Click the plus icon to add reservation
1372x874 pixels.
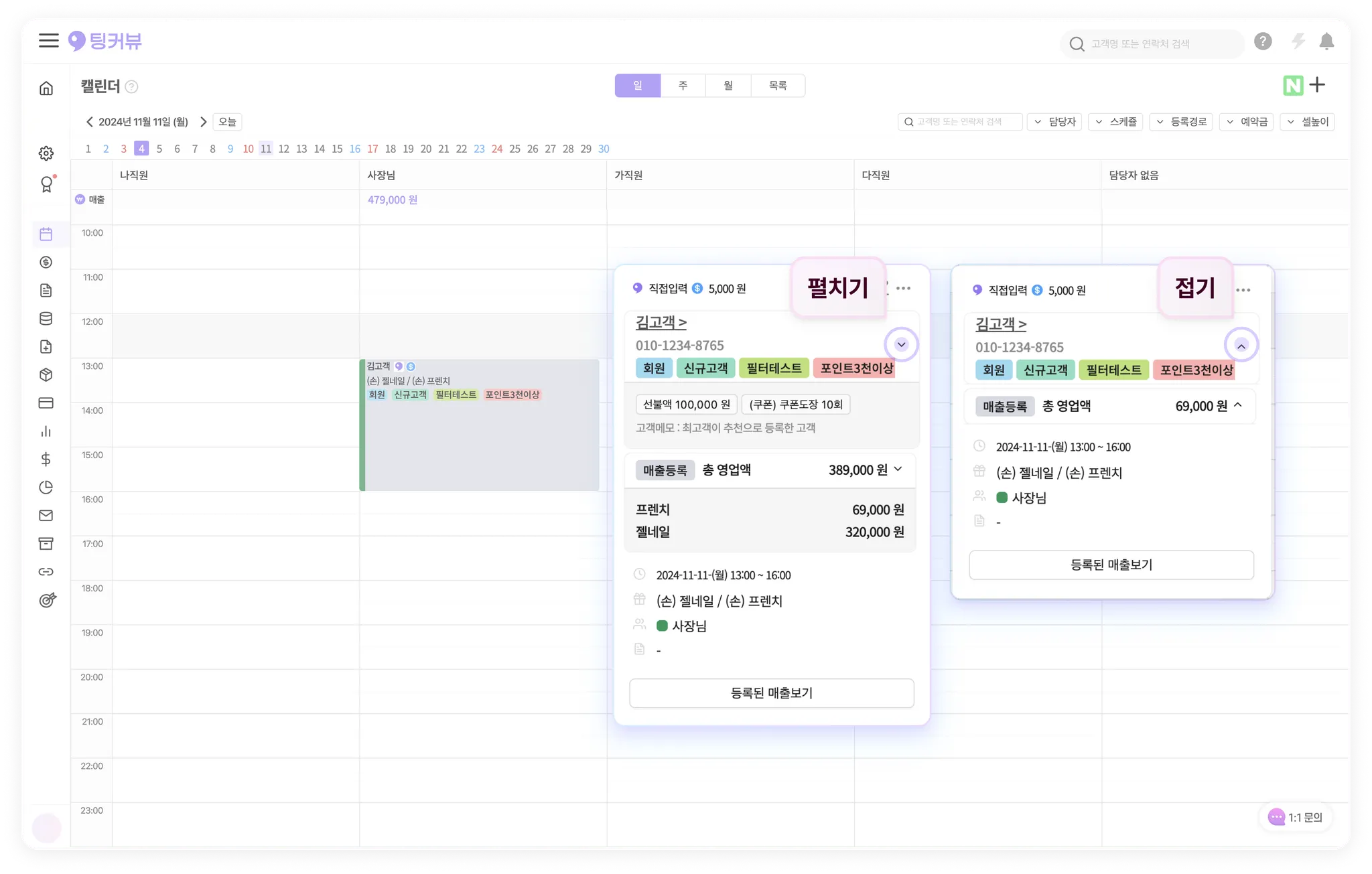pos(1317,85)
